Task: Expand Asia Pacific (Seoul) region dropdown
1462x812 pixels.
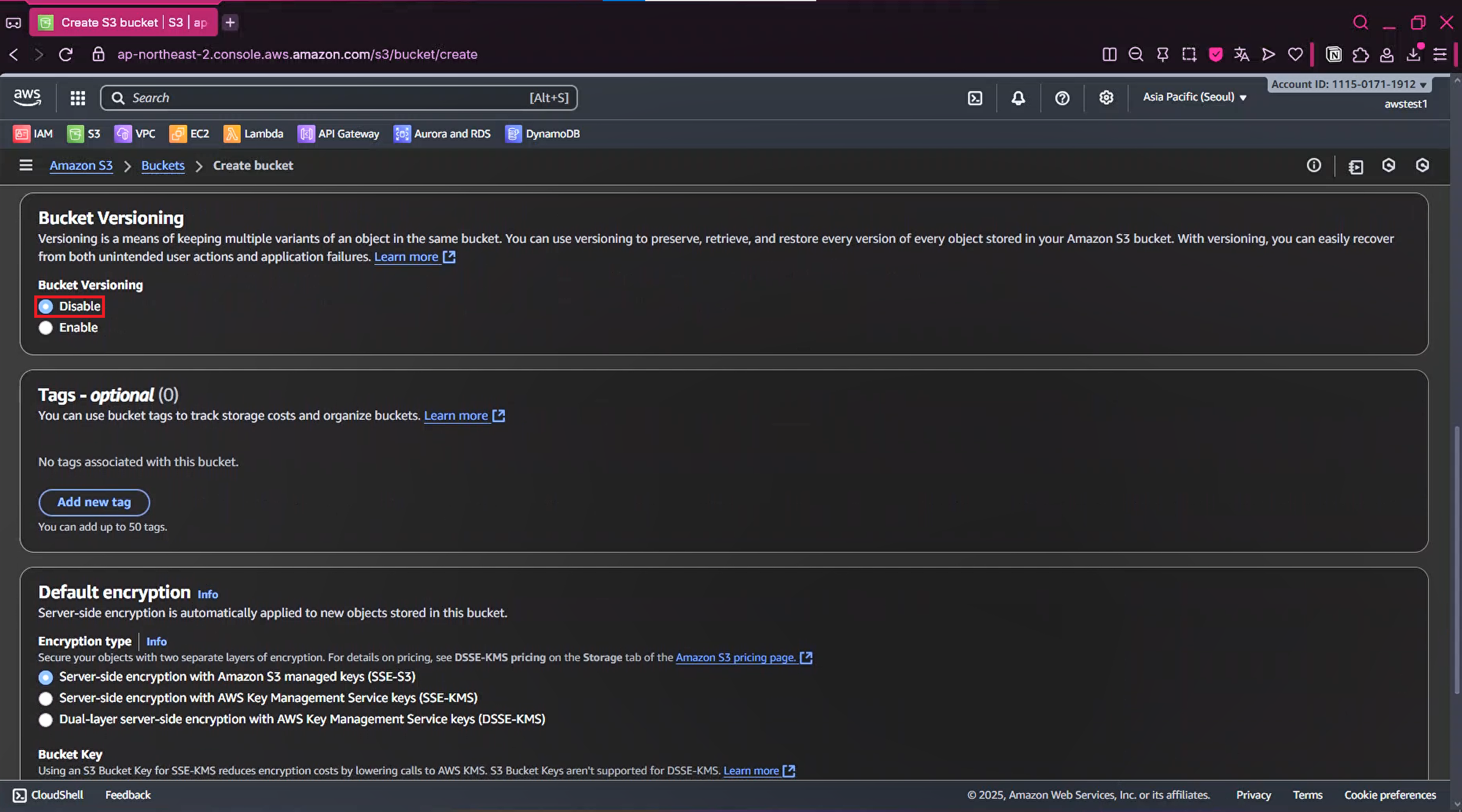Action: (1194, 97)
